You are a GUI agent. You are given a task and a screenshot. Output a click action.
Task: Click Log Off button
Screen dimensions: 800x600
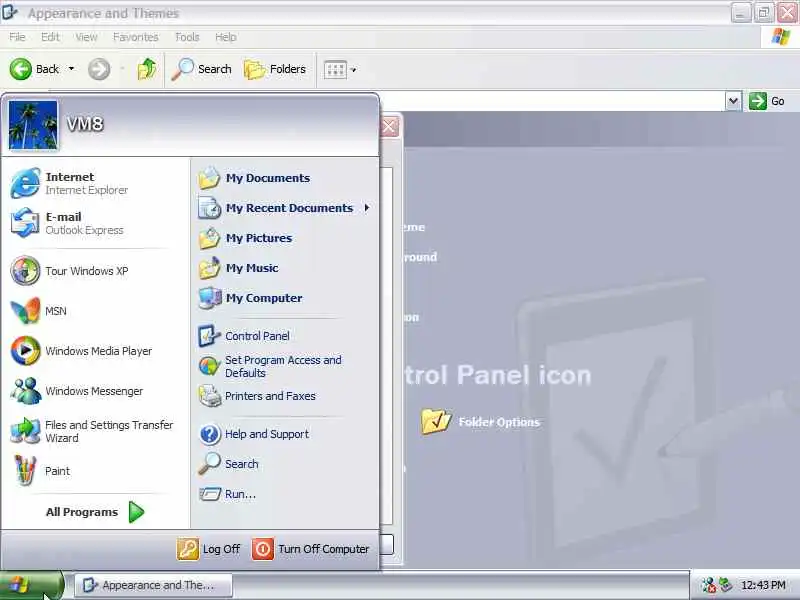[x=208, y=549]
